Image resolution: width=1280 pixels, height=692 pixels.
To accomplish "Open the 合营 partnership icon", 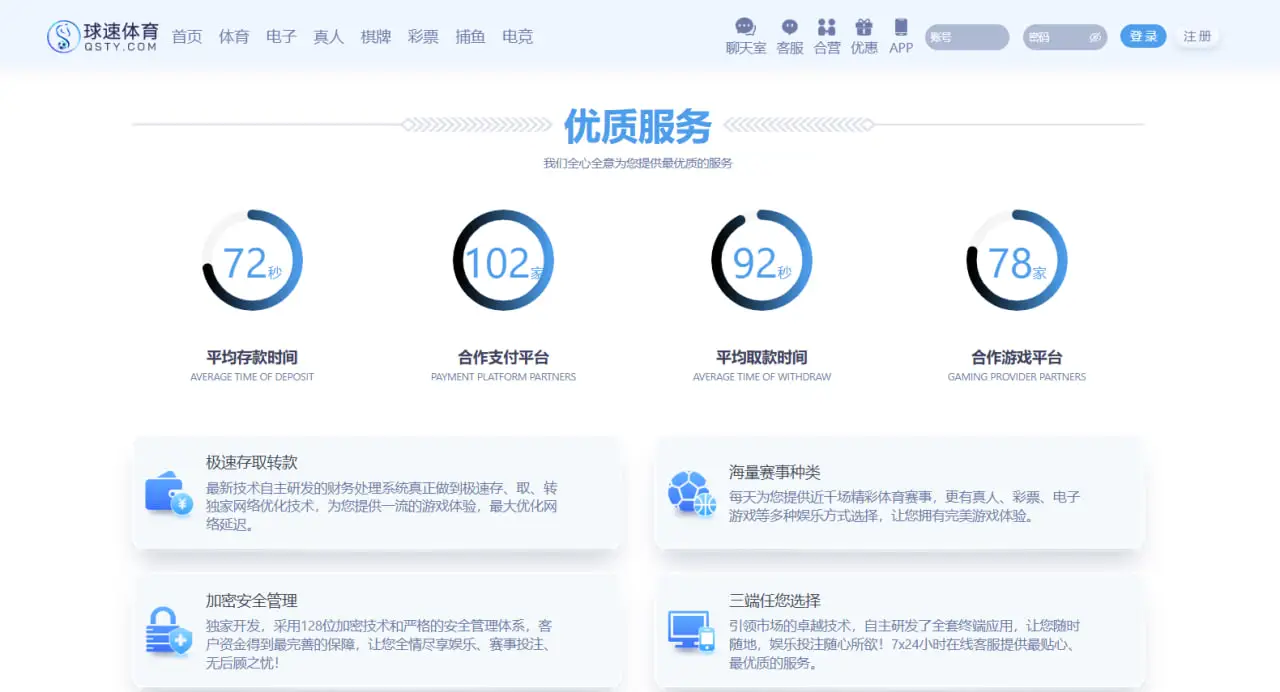I will (827, 28).
